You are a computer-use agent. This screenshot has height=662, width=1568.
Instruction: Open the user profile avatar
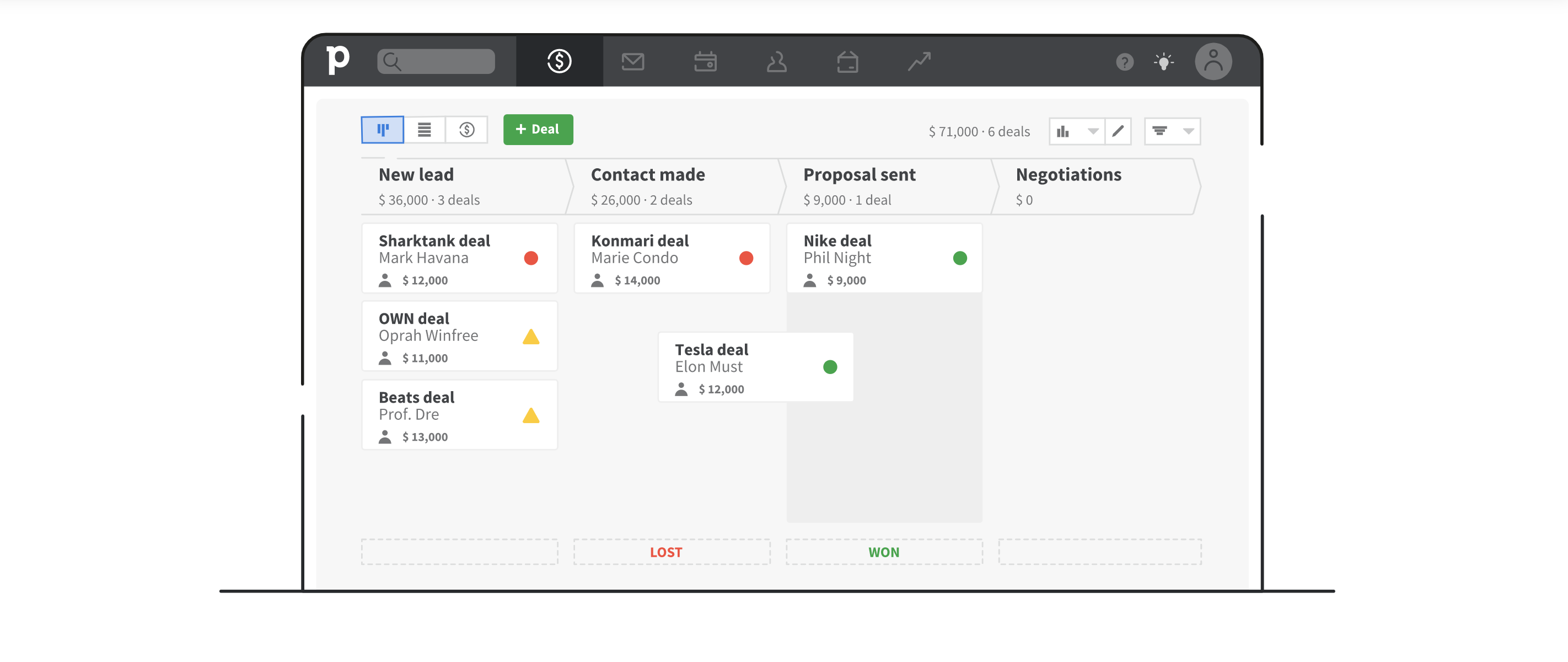(x=1212, y=61)
